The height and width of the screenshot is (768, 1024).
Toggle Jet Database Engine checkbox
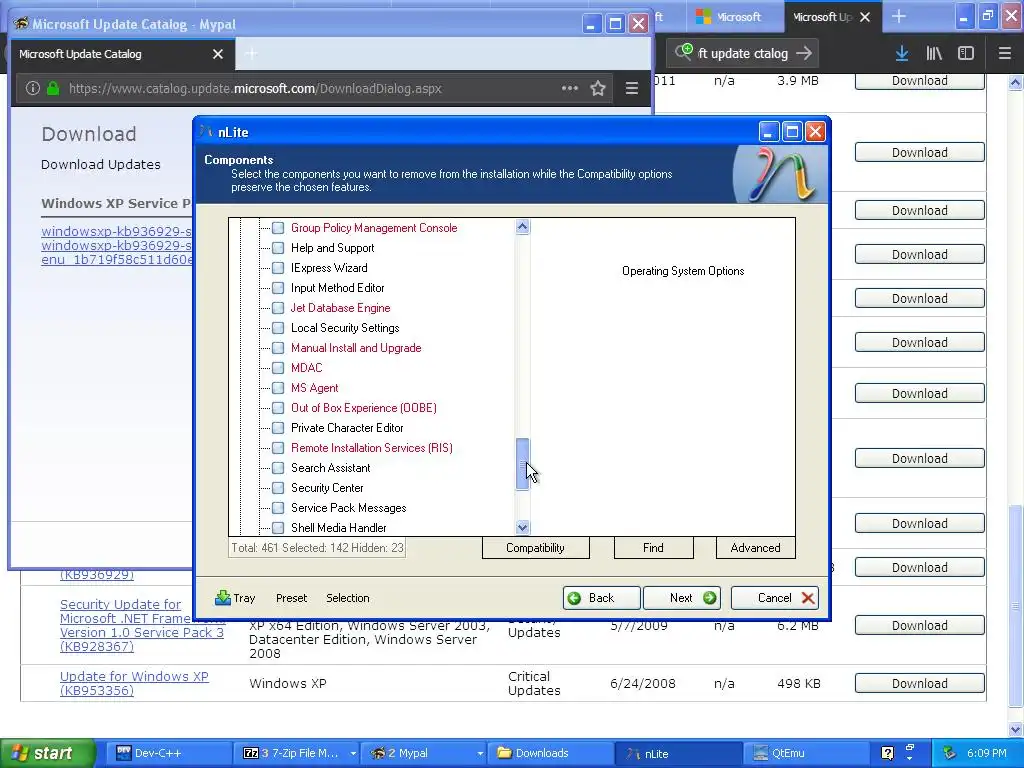pos(278,308)
